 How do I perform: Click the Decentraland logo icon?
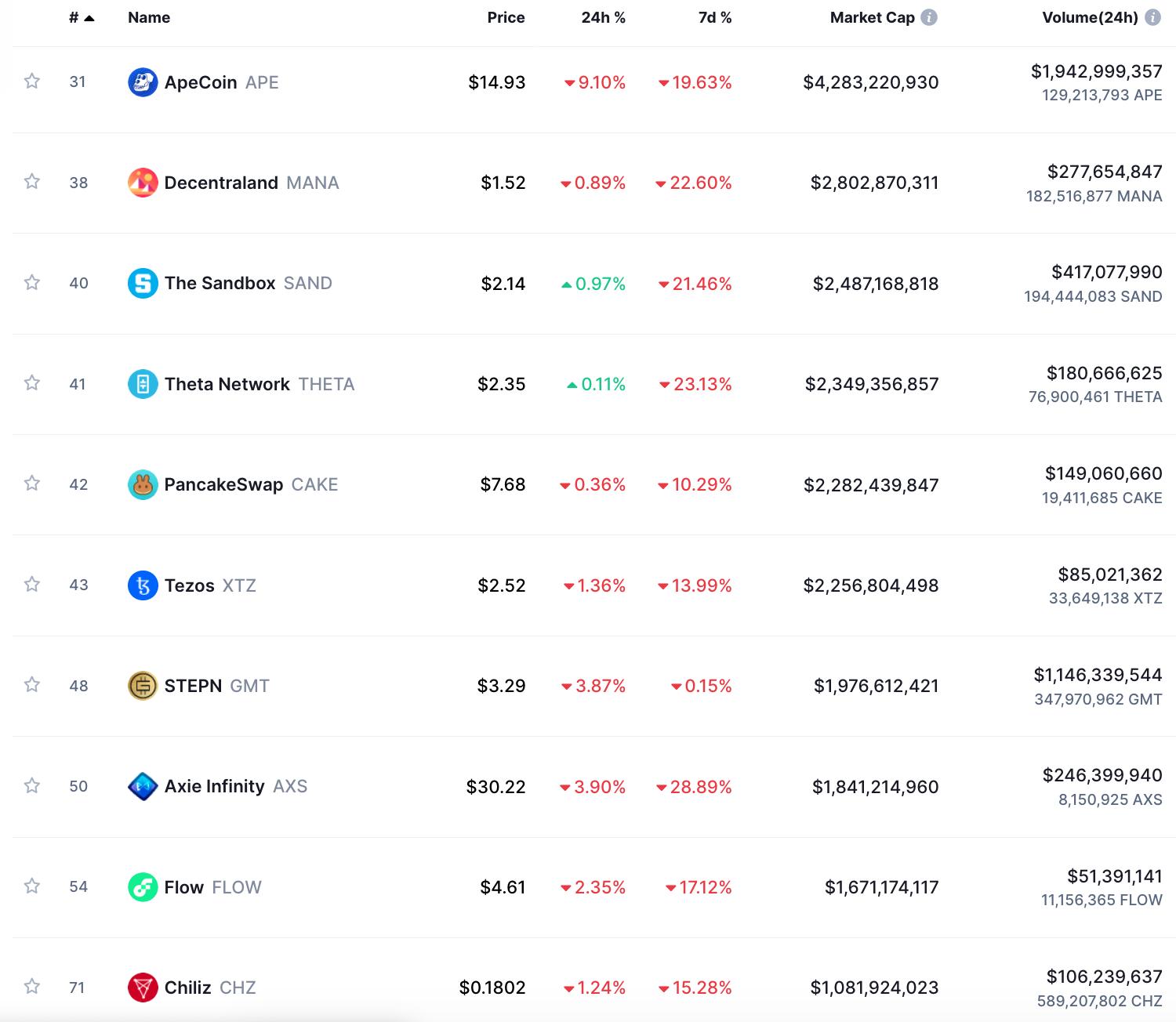pos(143,183)
